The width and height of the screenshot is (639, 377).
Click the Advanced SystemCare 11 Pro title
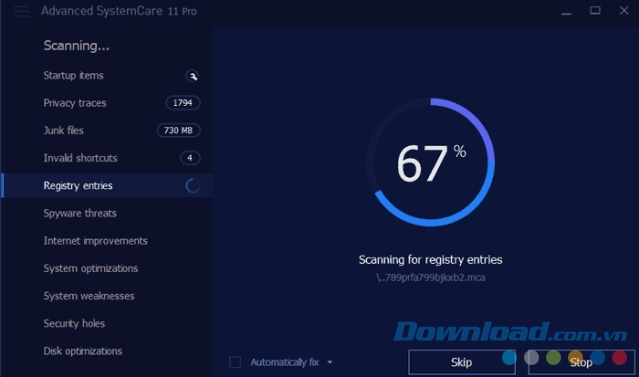click(119, 11)
